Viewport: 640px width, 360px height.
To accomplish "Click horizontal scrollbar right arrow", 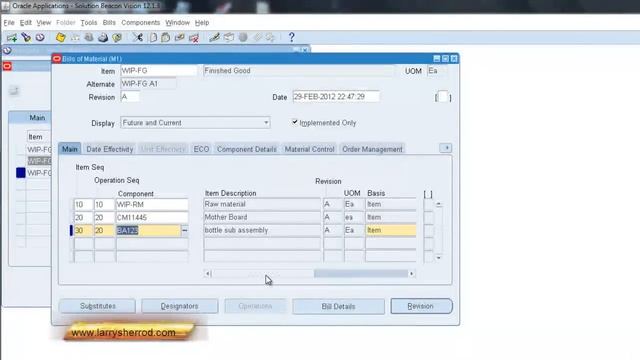I will [x=411, y=273].
